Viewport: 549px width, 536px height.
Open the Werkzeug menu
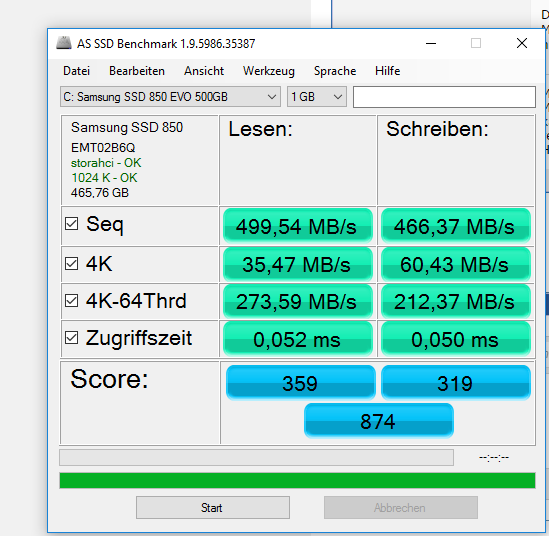click(269, 71)
